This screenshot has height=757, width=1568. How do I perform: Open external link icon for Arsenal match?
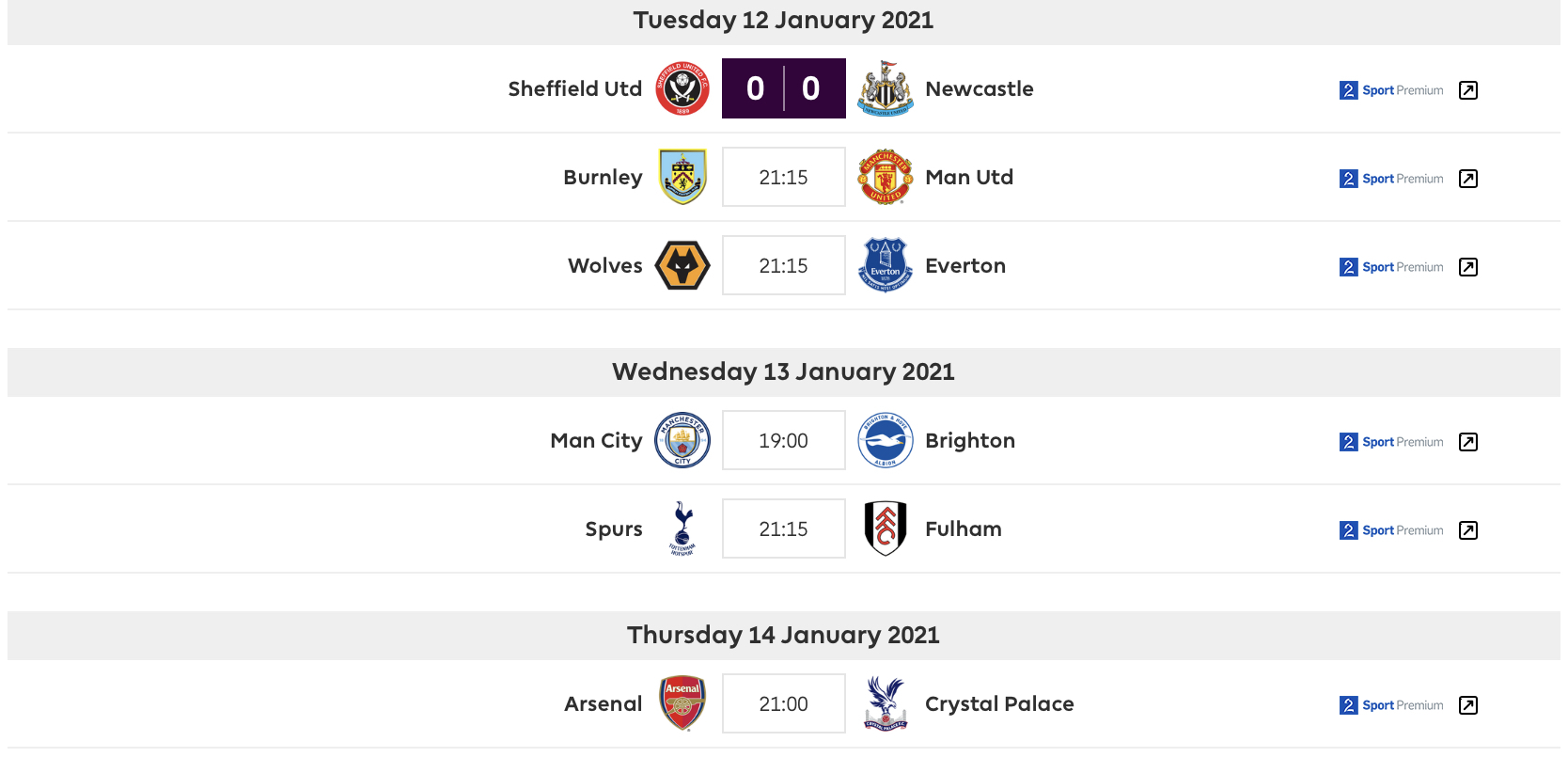[1468, 705]
